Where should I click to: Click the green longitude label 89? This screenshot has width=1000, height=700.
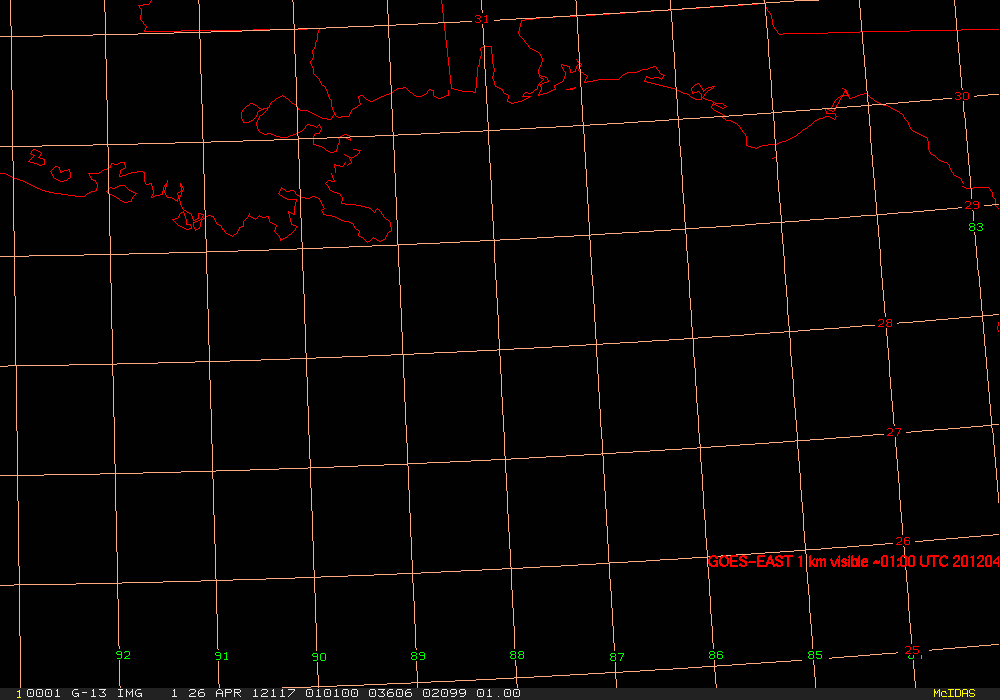pos(418,656)
